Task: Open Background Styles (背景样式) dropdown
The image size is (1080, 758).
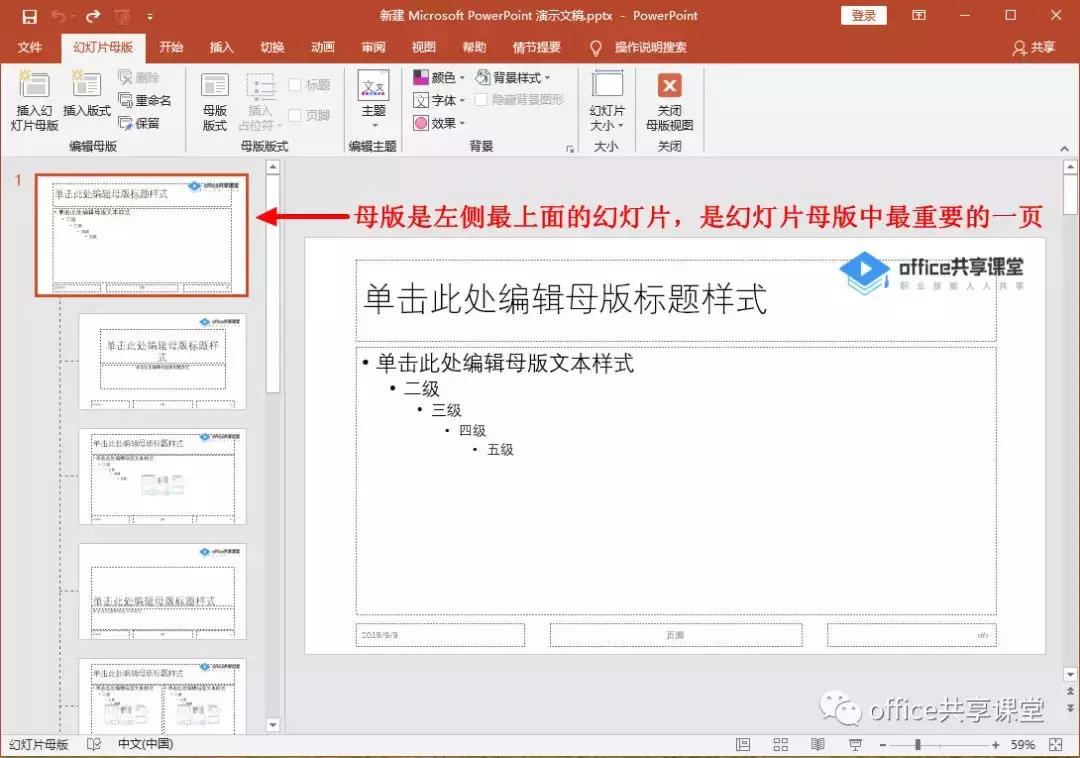Action: point(513,77)
